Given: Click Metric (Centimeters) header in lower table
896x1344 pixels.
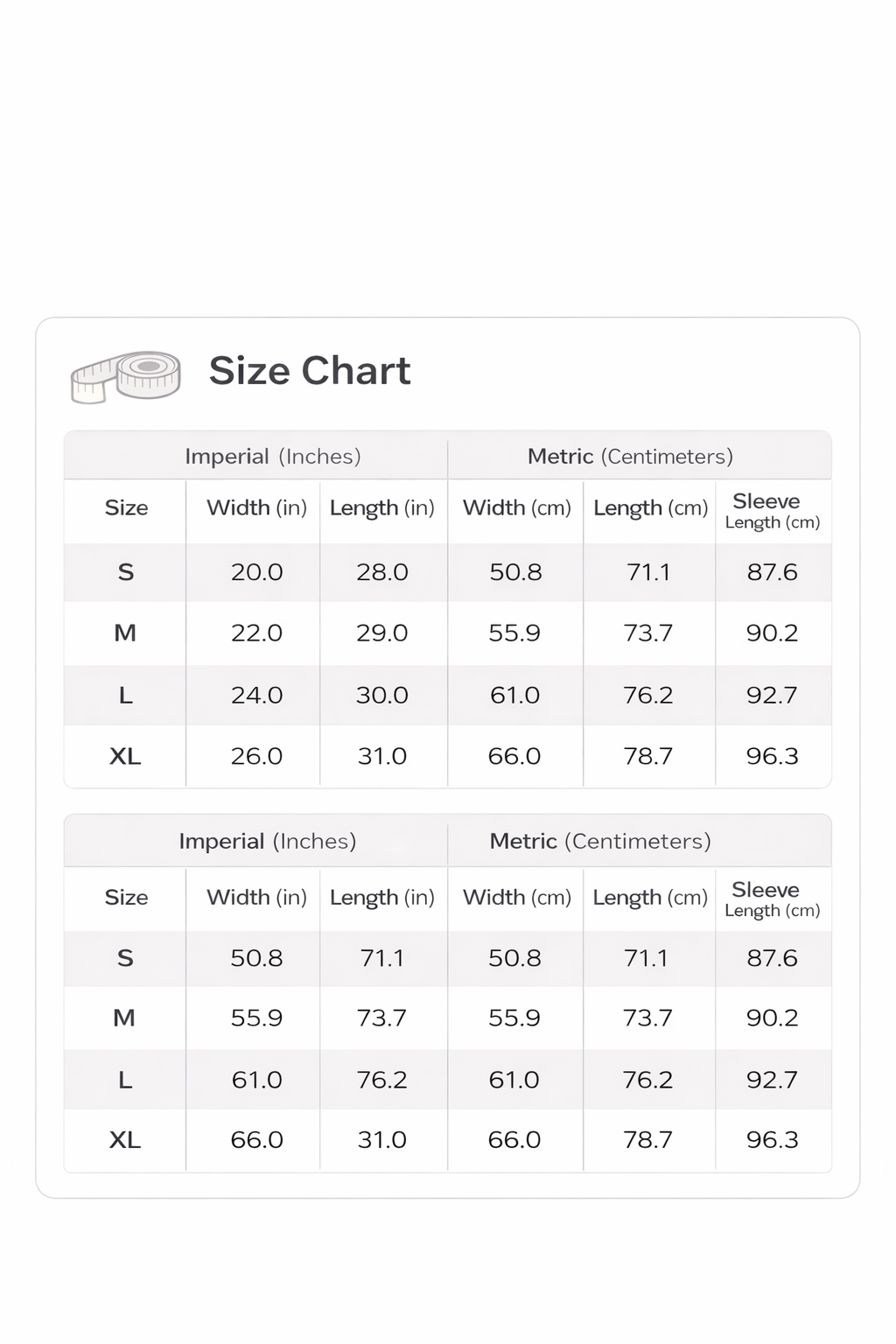Looking at the screenshot, I should pyautogui.click(x=600, y=842).
